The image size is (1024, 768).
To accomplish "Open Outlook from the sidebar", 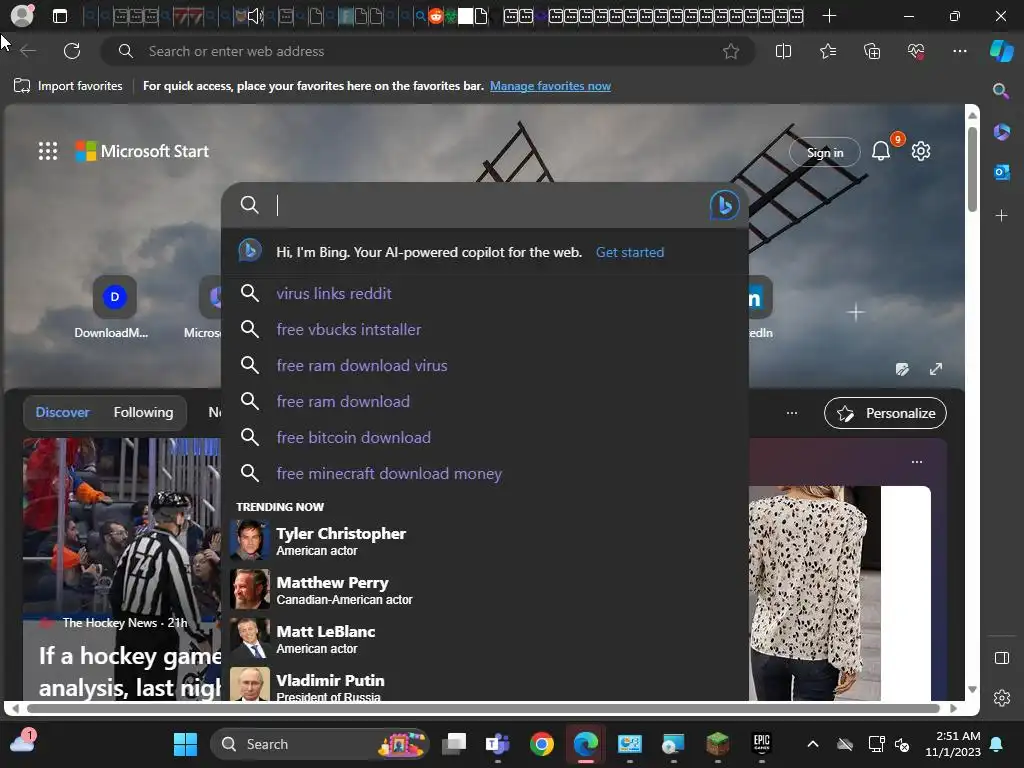I will 1001,172.
